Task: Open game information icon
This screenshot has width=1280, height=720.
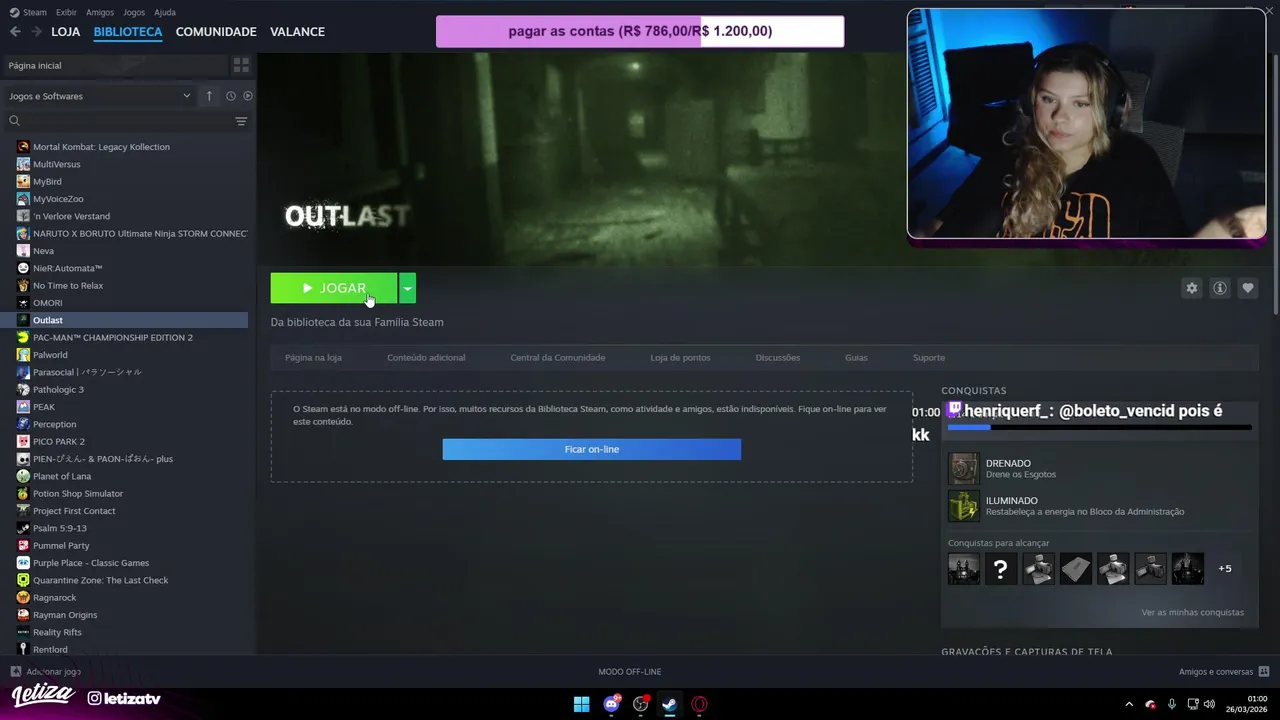Action: tap(1220, 288)
